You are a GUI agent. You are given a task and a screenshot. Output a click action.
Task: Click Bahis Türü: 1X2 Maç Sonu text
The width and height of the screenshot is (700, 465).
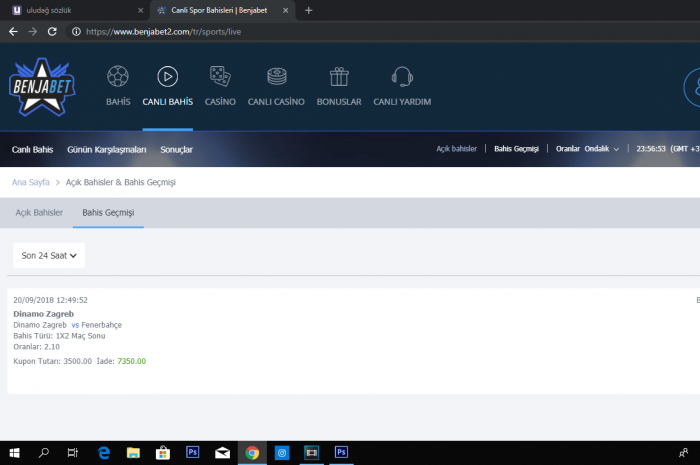coord(59,336)
